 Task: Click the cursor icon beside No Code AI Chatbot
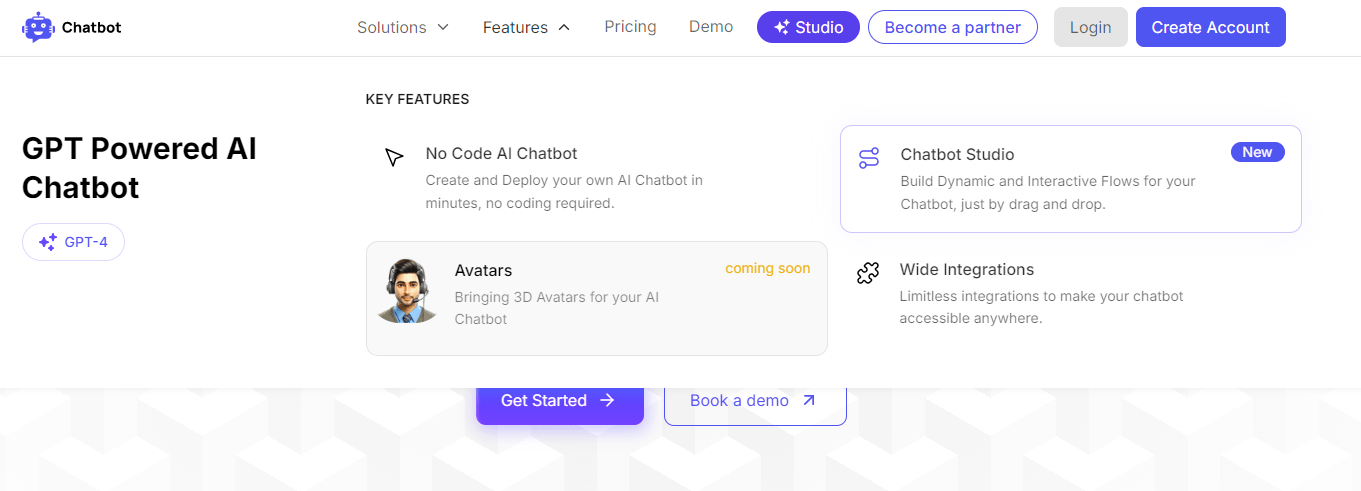[394, 158]
